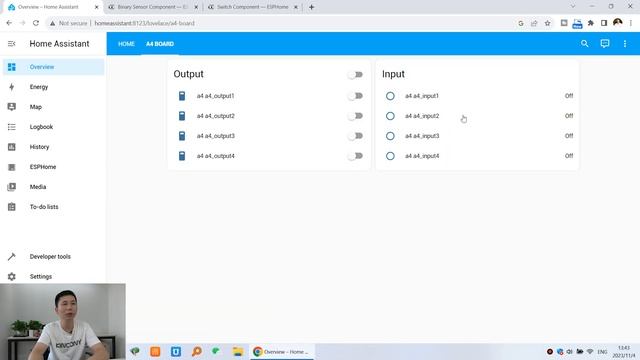
Task: Open the Overview dashboard icon
Action: point(11,67)
